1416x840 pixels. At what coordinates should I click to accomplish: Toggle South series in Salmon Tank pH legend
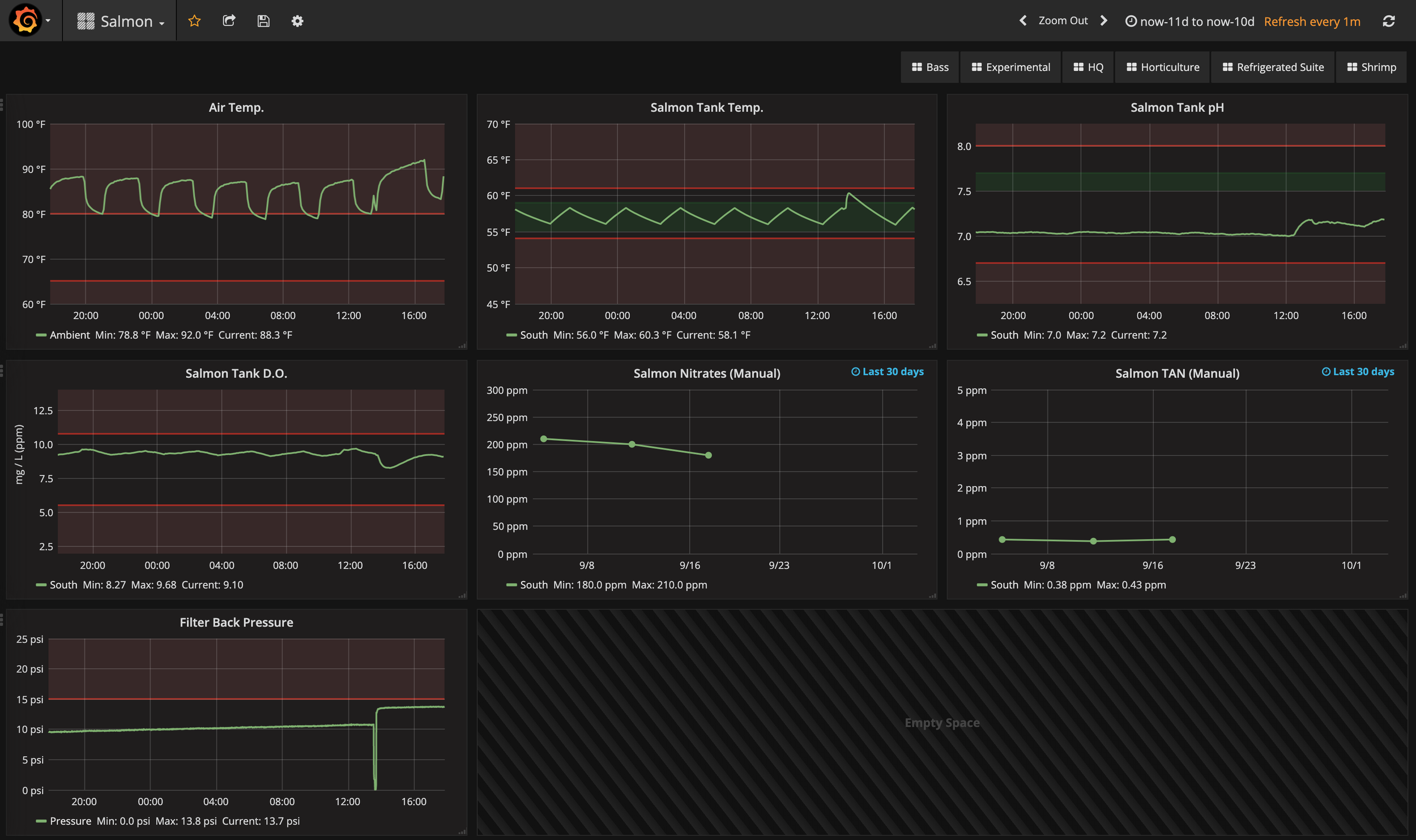pos(1004,335)
